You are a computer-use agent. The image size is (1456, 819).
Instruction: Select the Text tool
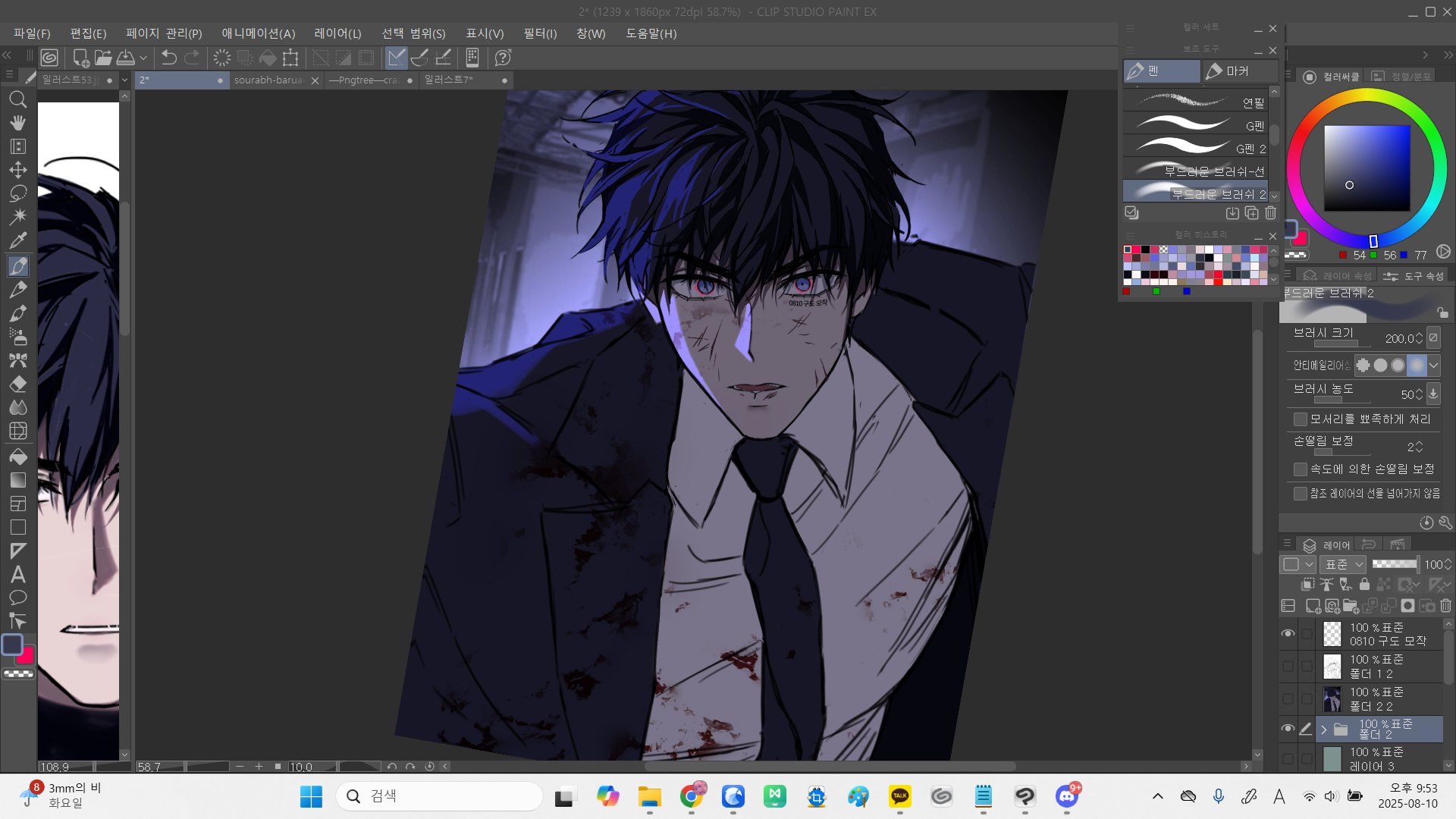18,574
